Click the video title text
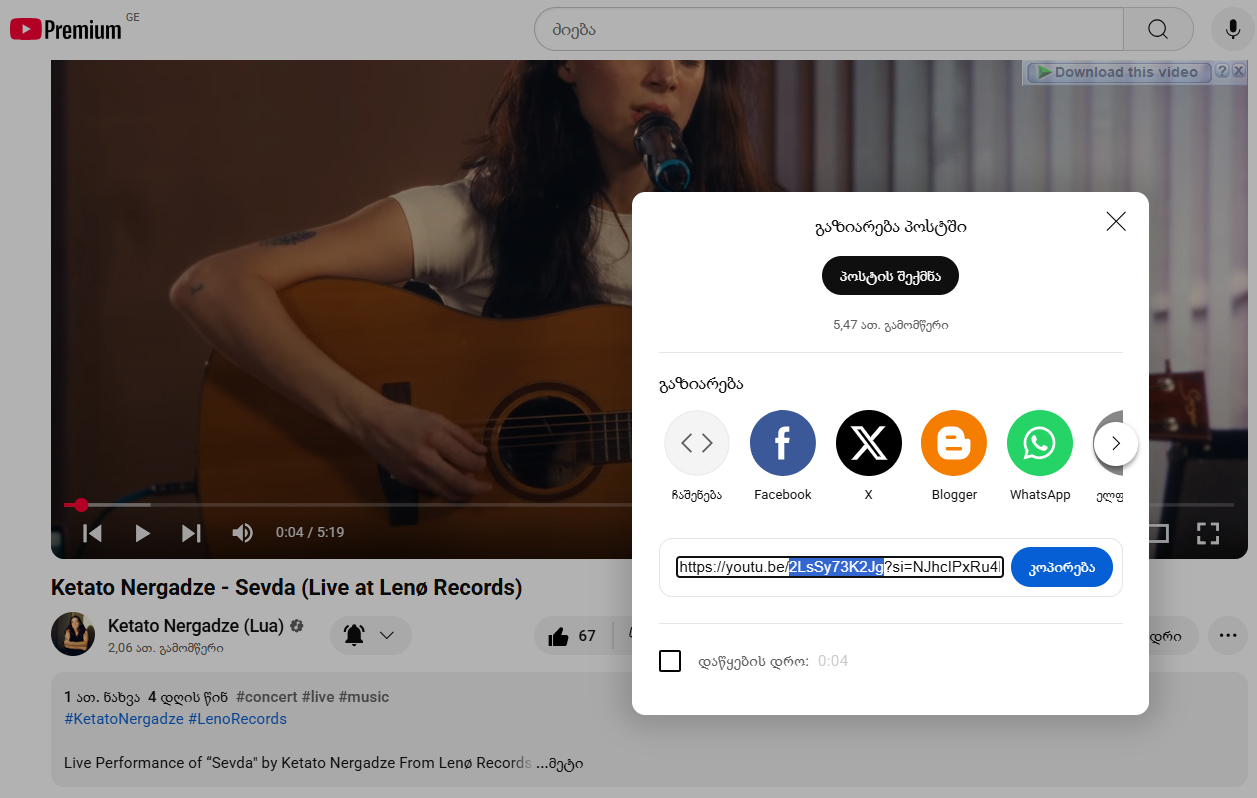Viewport: 1257px width, 798px height. pos(287,587)
